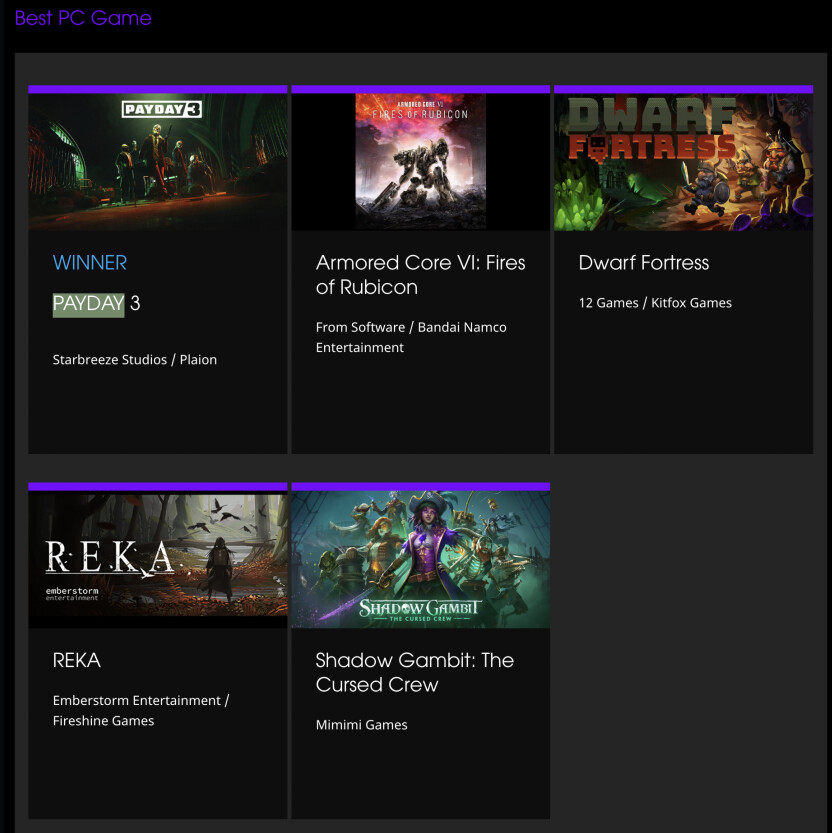This screenshot has width=832, height=833.
Task: Open the Armored Core VI cover art
Action: [x=420, y=162]
